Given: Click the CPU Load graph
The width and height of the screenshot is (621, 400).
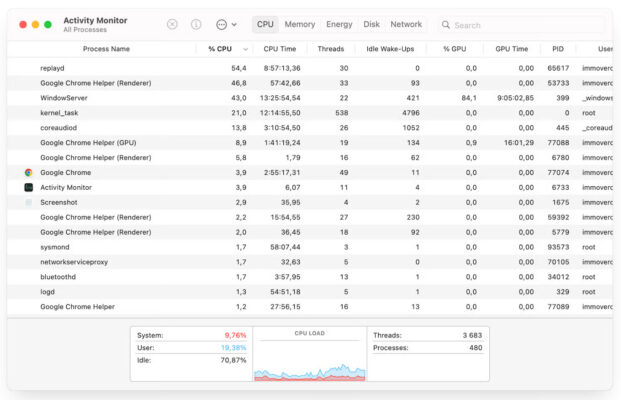Looking at the screenshot, I should [x=309, y=358].
